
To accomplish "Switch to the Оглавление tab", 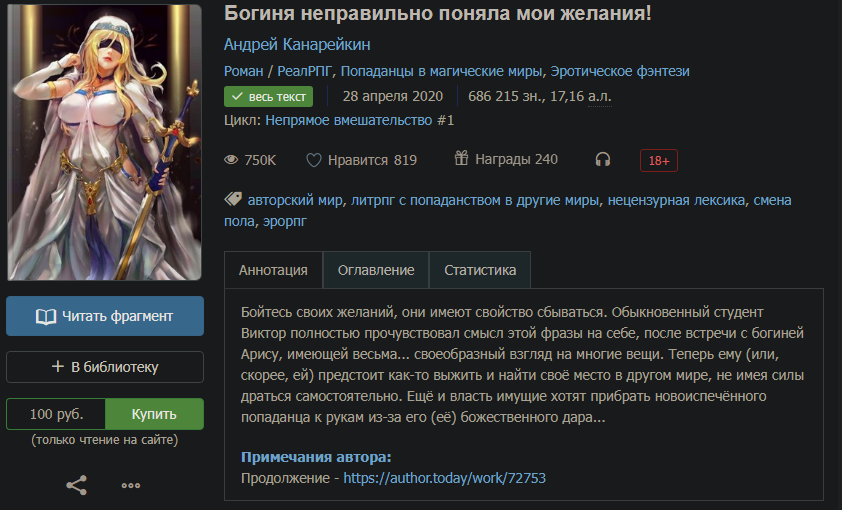I will (x=376, y=270).
